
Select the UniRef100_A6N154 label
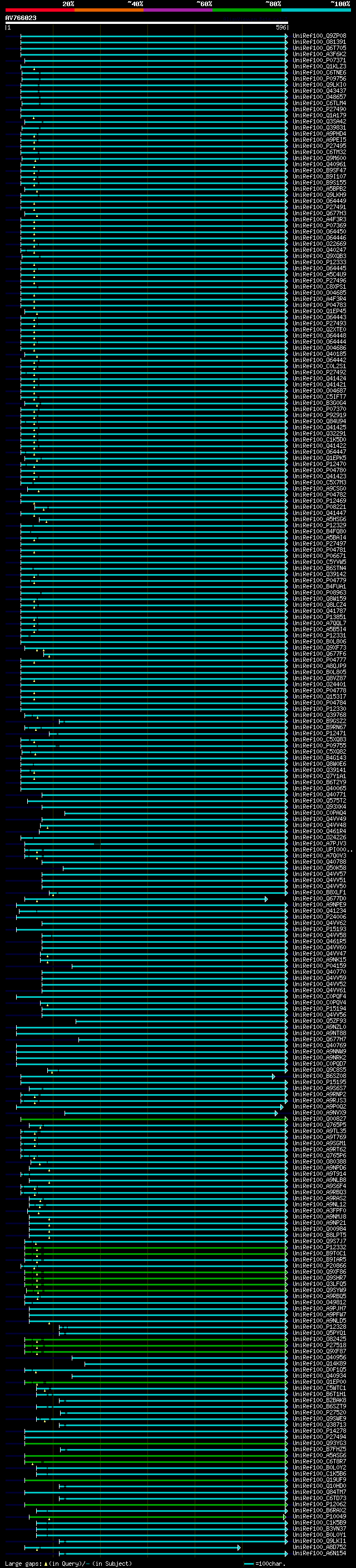319,1553
